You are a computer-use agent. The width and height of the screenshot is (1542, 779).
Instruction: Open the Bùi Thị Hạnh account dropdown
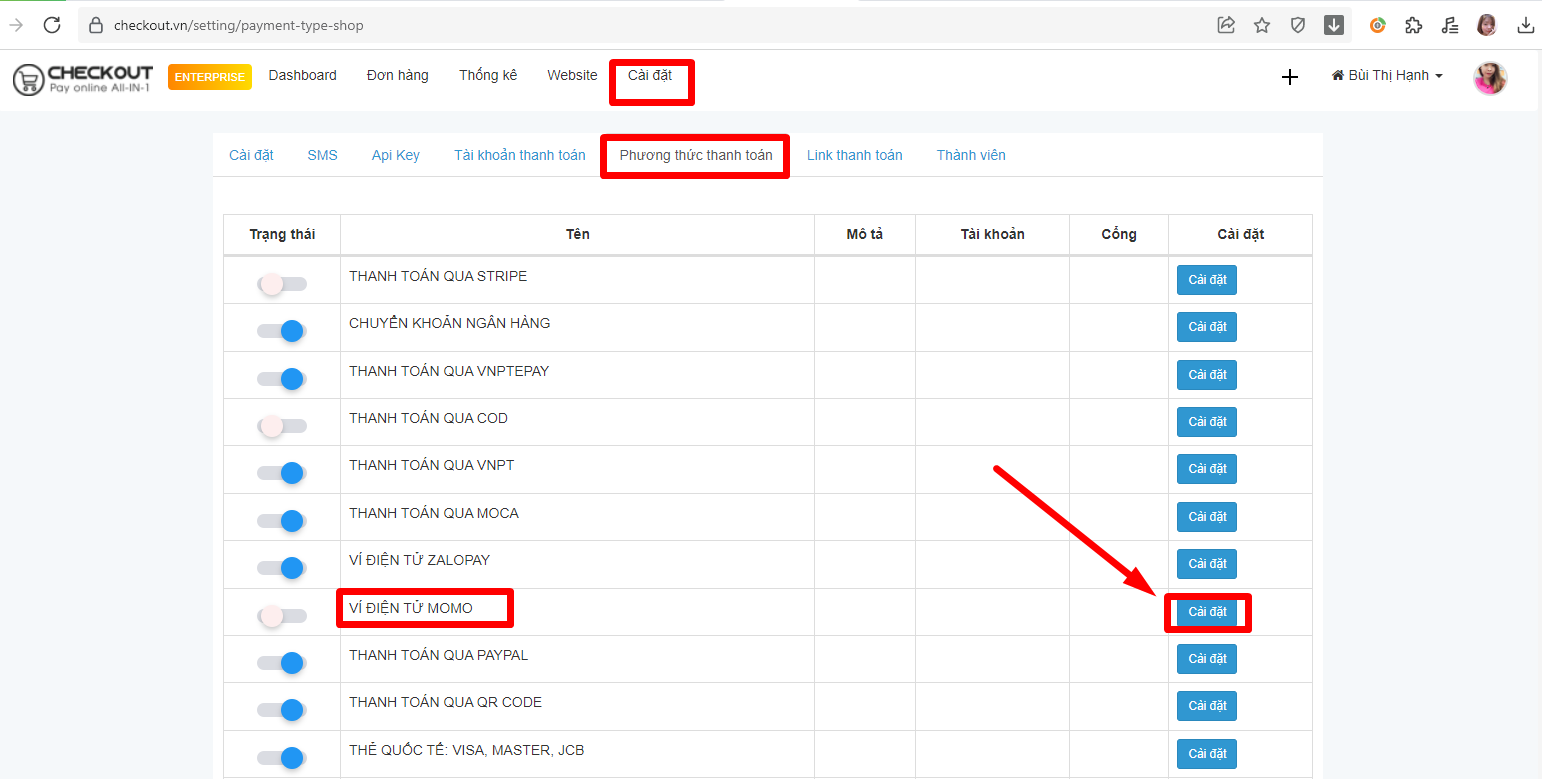click(1388, 75)
